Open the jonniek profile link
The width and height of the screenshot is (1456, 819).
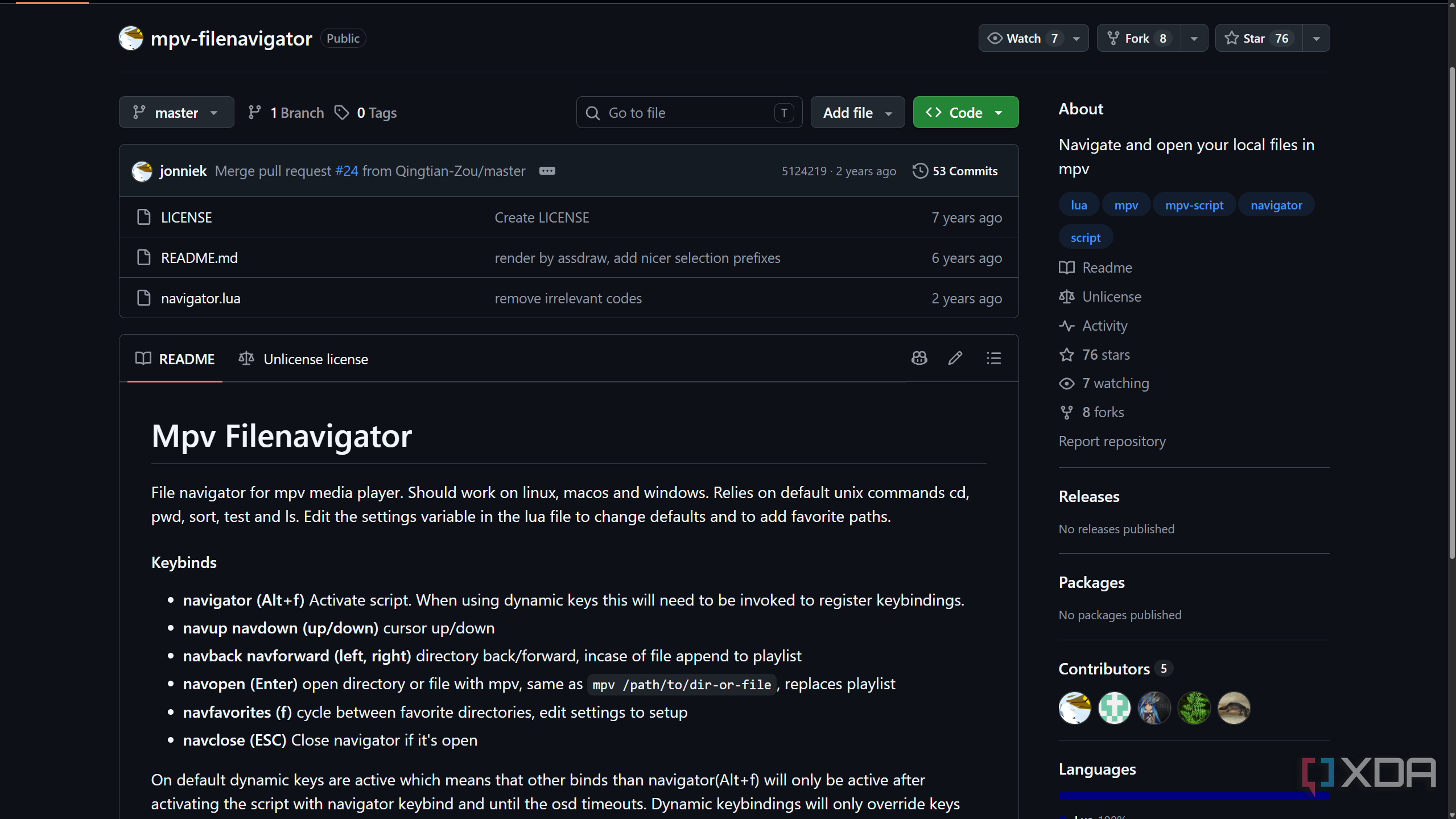click(x=183, y=171)
